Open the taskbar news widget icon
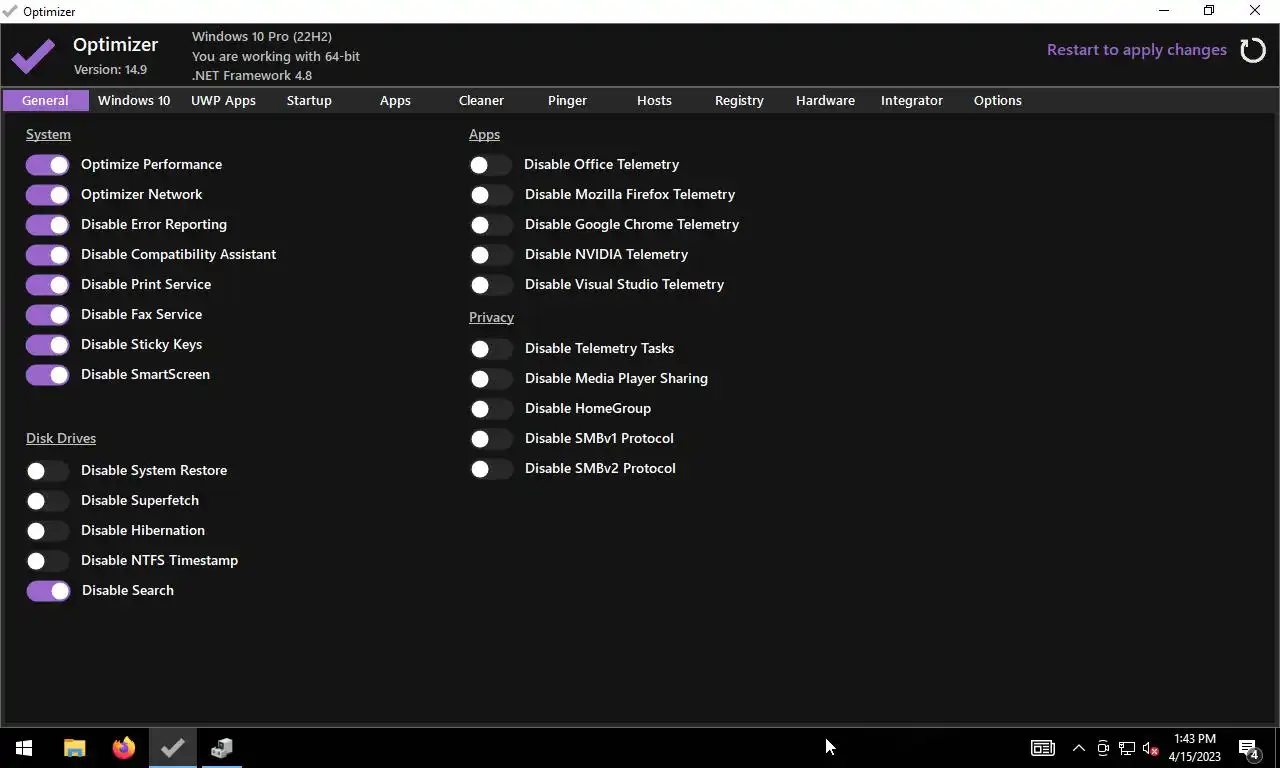The height and width of the screenshot is (768, 1280). point(1043,748)
